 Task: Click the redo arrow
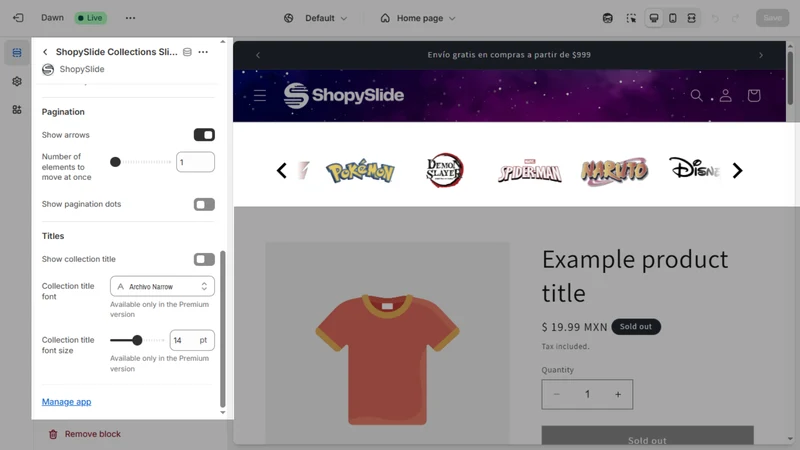(735, 18)
